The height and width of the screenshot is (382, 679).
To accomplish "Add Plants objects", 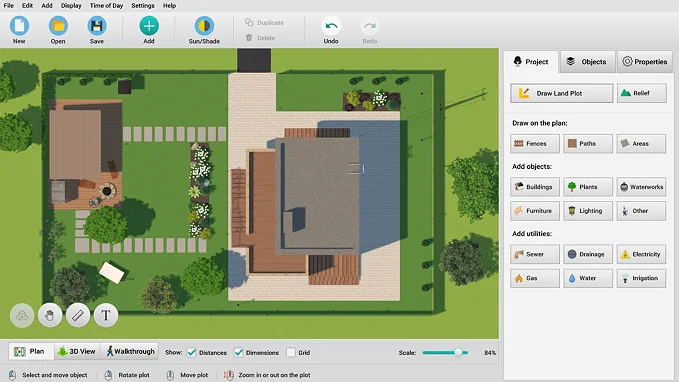I will [x=588, y=187].
